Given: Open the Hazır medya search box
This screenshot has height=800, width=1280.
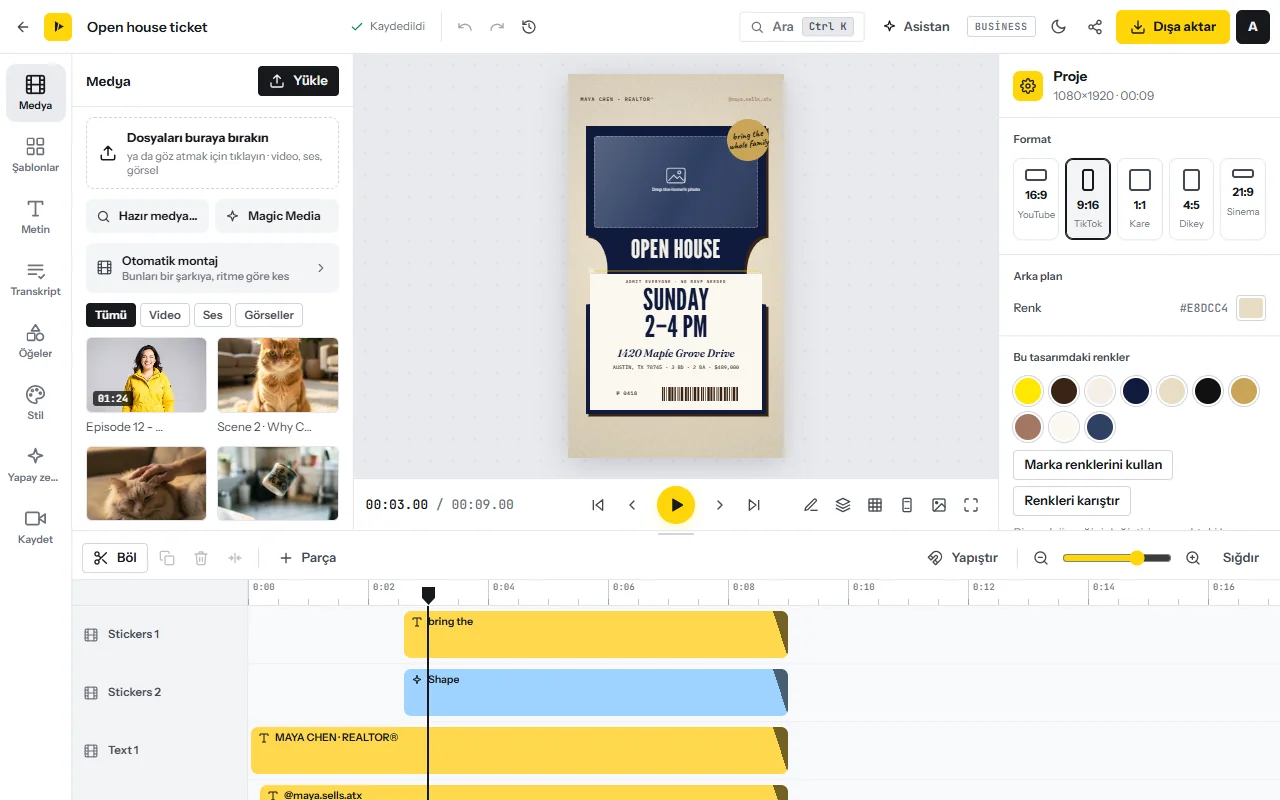Looking at the screenshot, I should coord(148,216).
